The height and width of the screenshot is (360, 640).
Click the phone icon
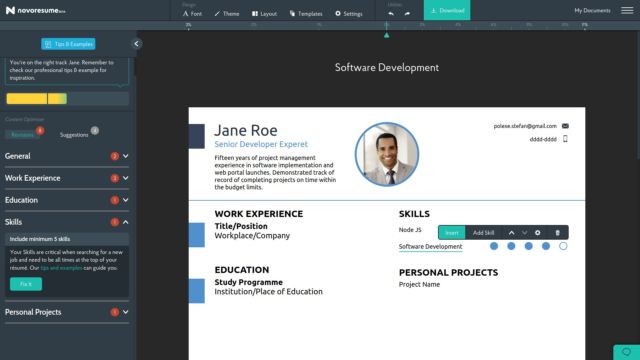pyautogui.click(x=565, y=139)
